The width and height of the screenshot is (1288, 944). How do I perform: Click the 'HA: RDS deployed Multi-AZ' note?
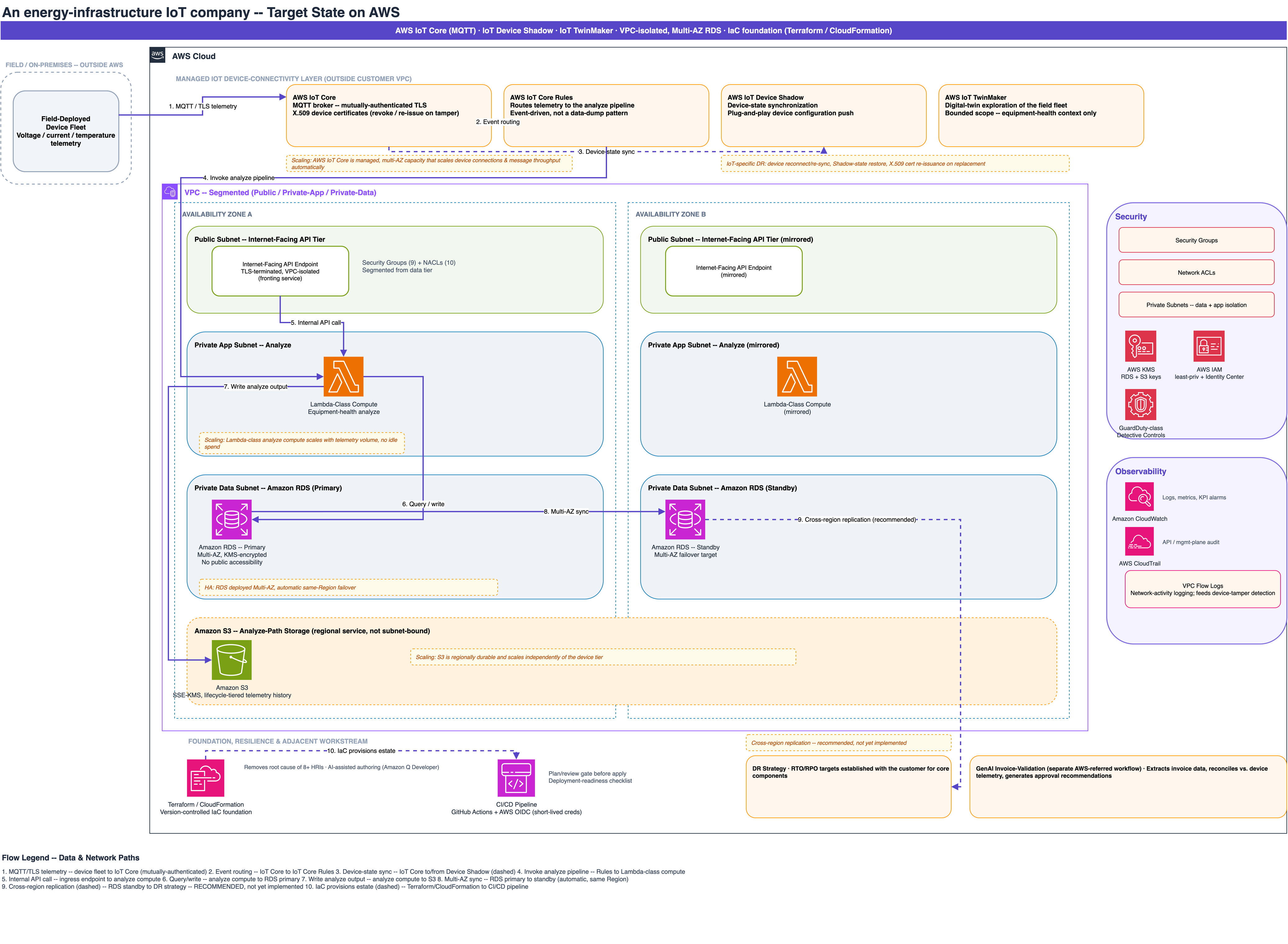click(348, 587)
